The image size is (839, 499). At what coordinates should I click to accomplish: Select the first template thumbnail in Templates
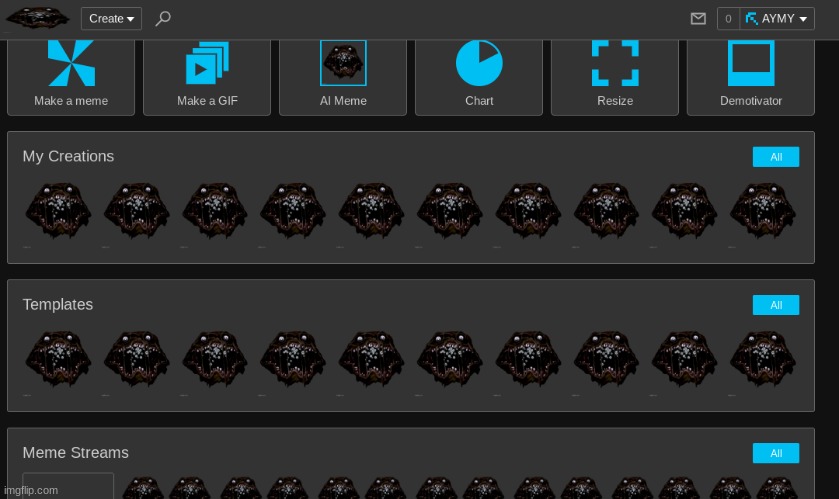click(58, 360)
